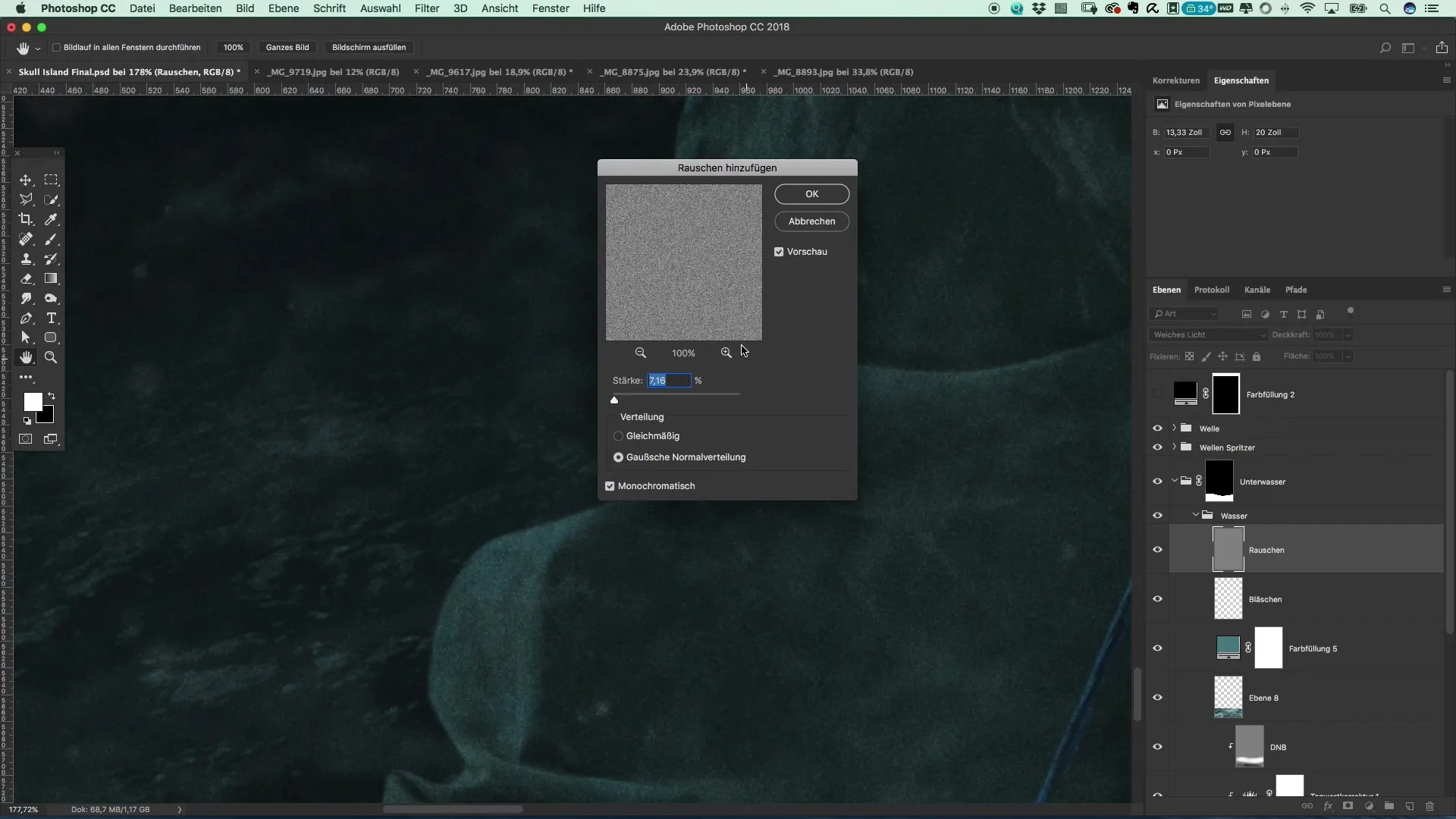Open the blend mode dropdown Weiches Licht
The width and height of the screenshot is (1456, 819).
point(1208,334)
